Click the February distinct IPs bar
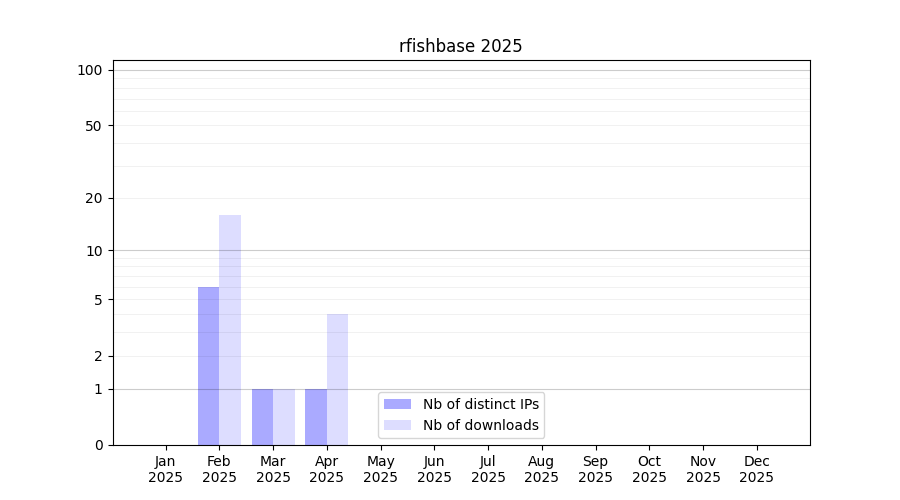The width and height of the screenshot is (900, 500). pyautogui.click(x=208, y=366)
